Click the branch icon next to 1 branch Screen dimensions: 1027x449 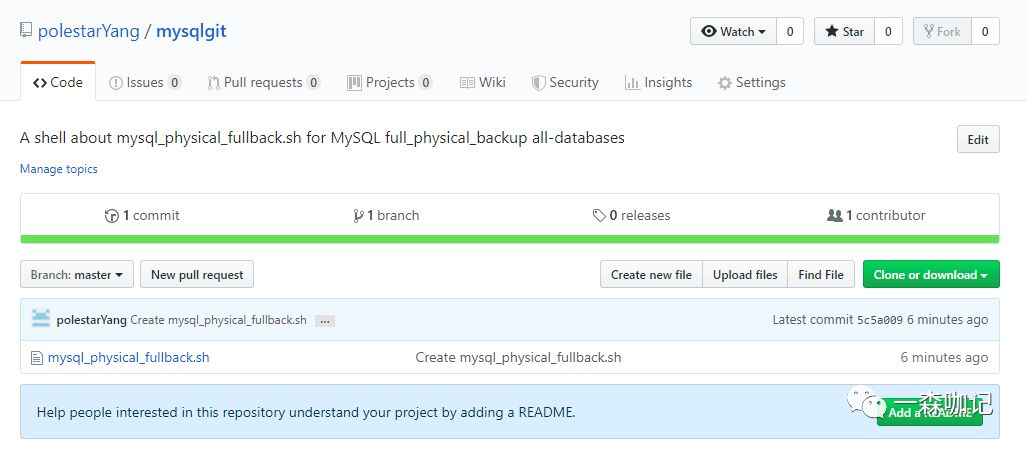[x=358, y=216]
